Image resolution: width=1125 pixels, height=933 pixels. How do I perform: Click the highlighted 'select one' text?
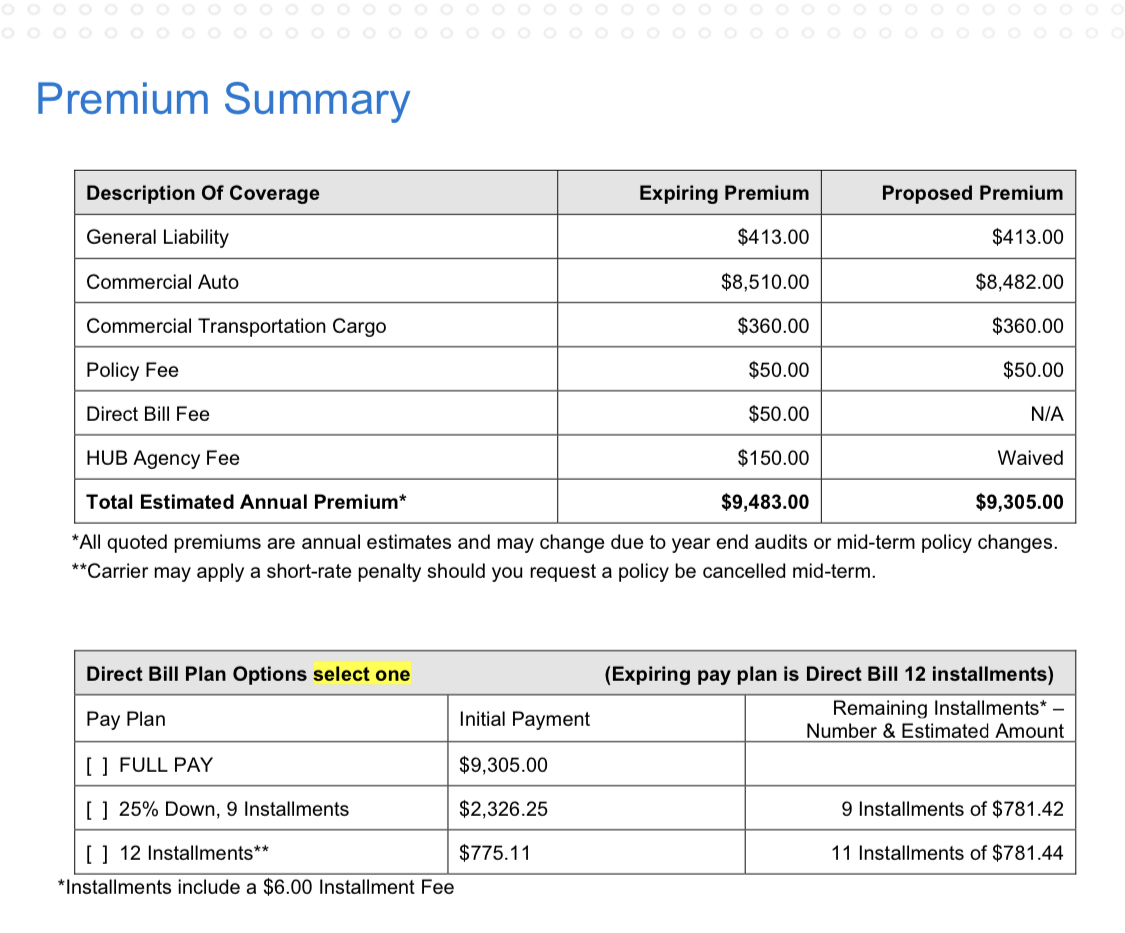click(361, 674)
